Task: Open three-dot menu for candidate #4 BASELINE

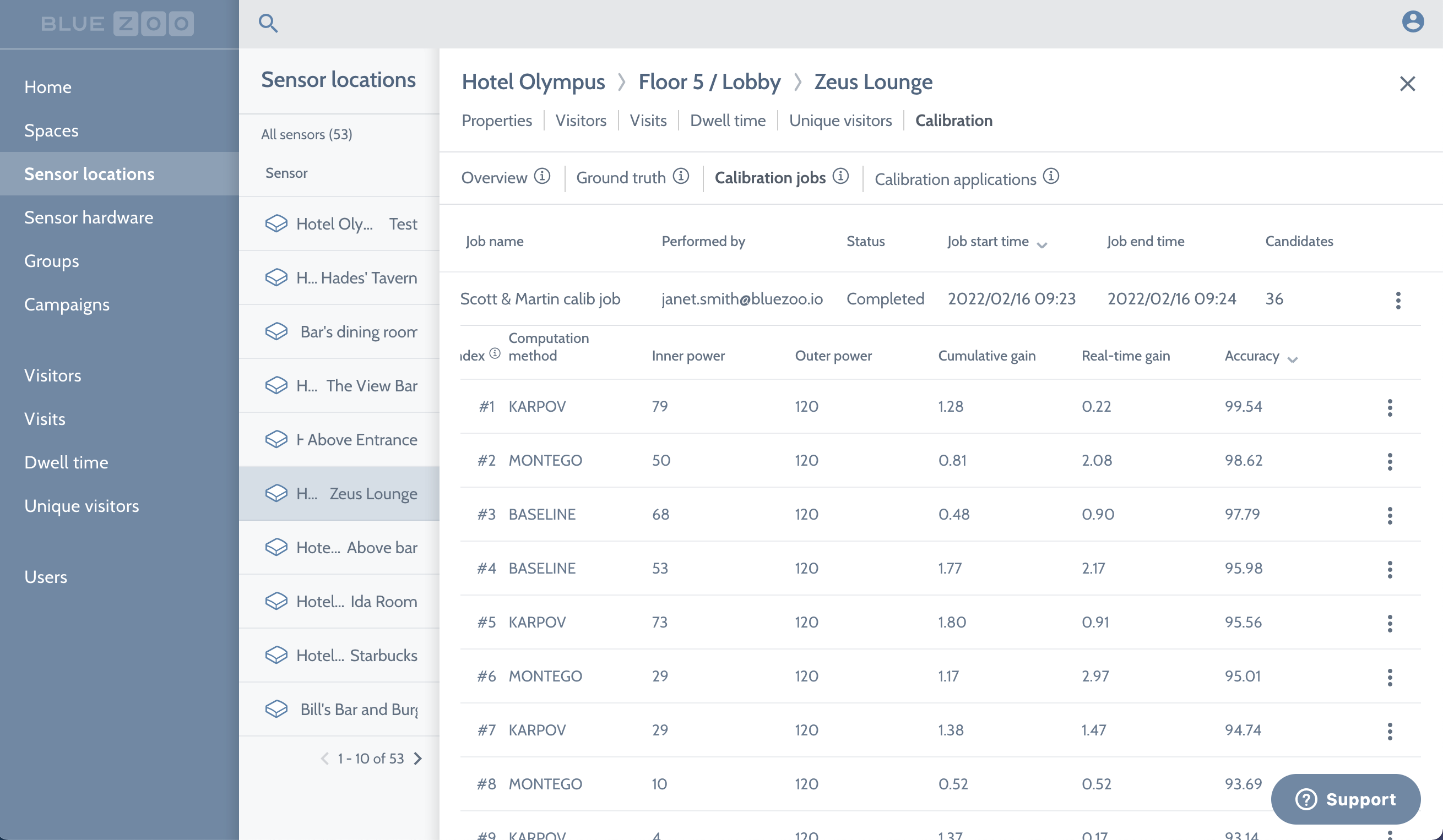Action: click(1390, 569)
